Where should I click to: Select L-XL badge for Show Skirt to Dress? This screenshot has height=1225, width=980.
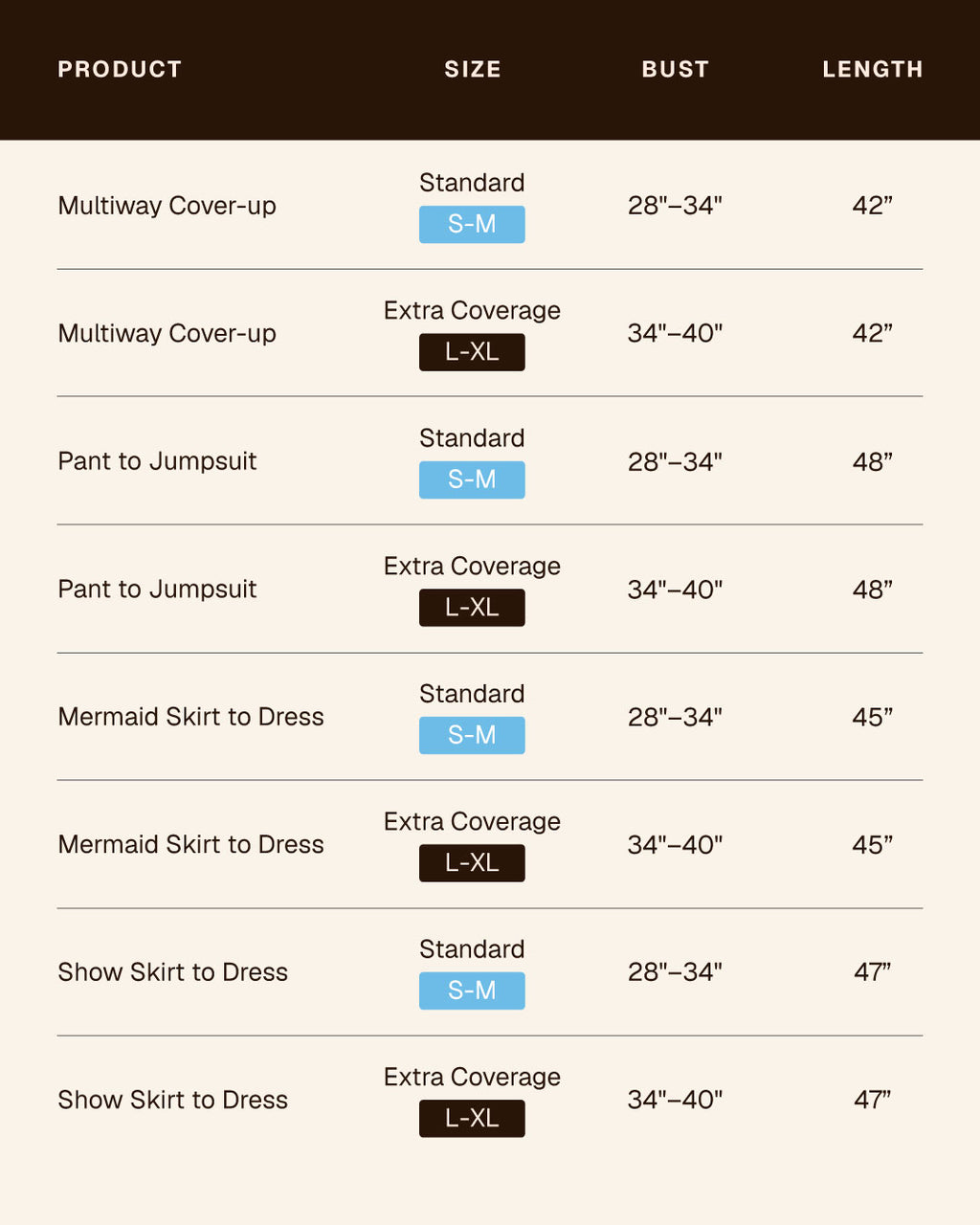pos(472,1119)
